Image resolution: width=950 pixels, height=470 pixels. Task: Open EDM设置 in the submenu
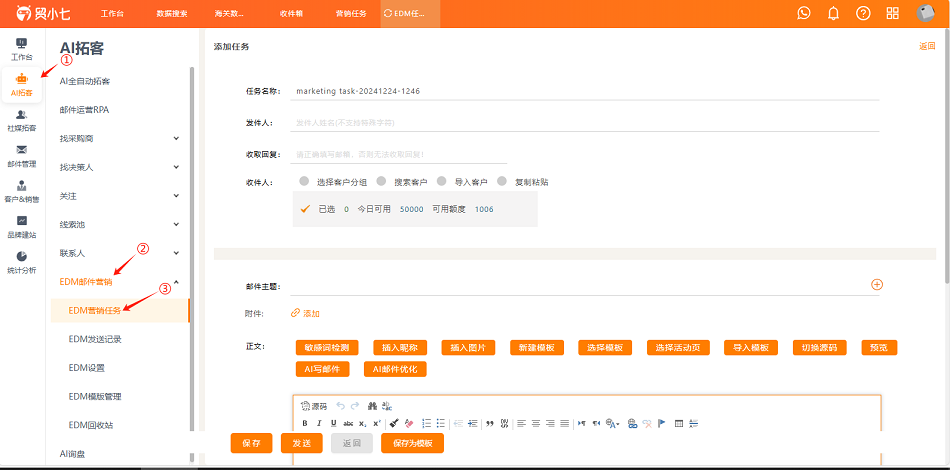point(87,368)
